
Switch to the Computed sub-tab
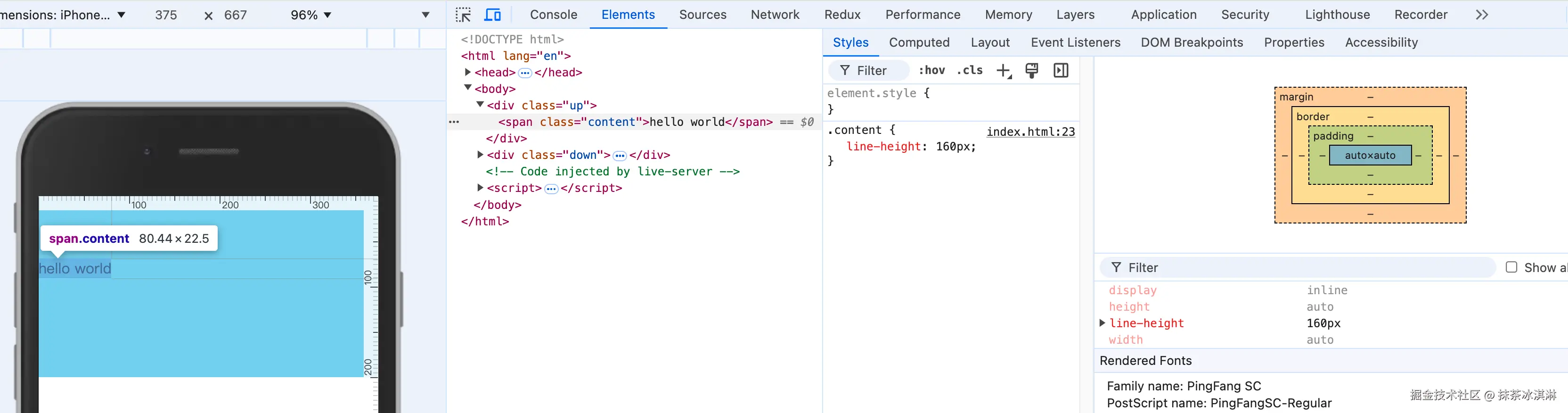[919, 42]
